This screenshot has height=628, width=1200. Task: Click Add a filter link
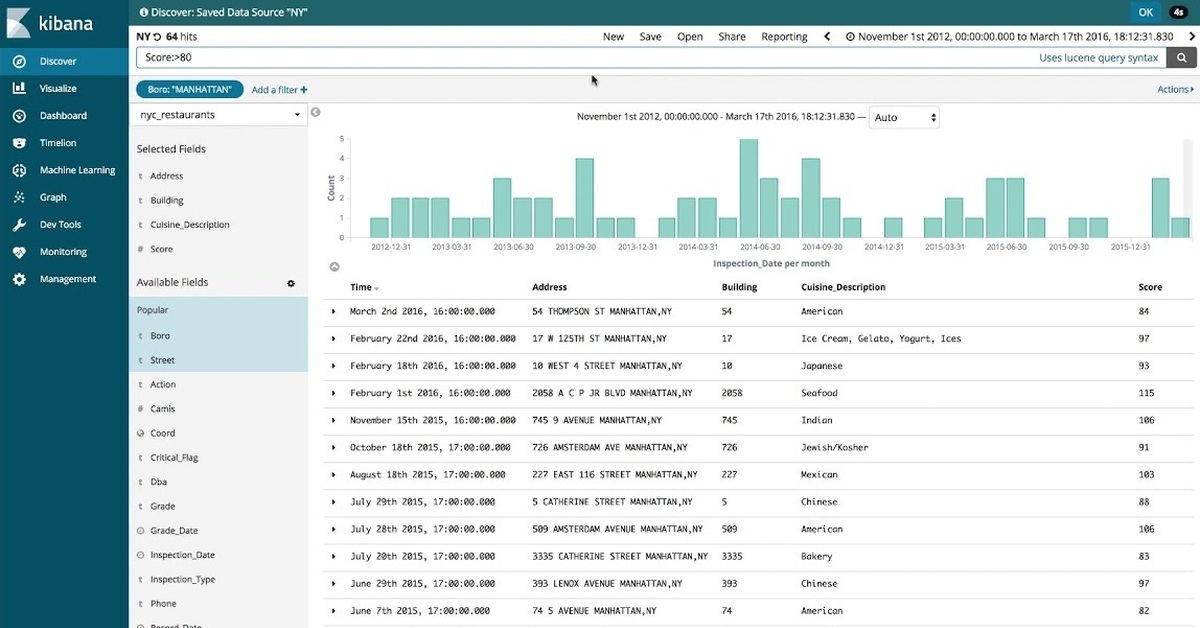tap(278, 89)
